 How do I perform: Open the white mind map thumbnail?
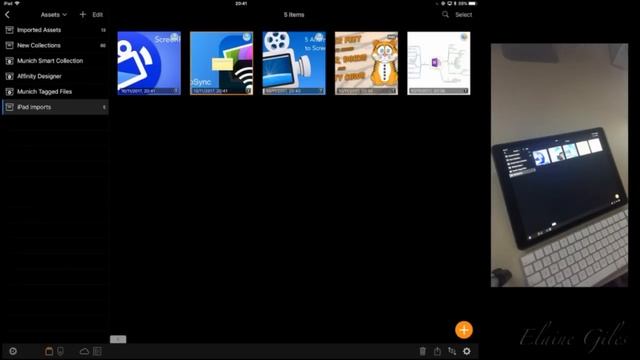point(439,63)
